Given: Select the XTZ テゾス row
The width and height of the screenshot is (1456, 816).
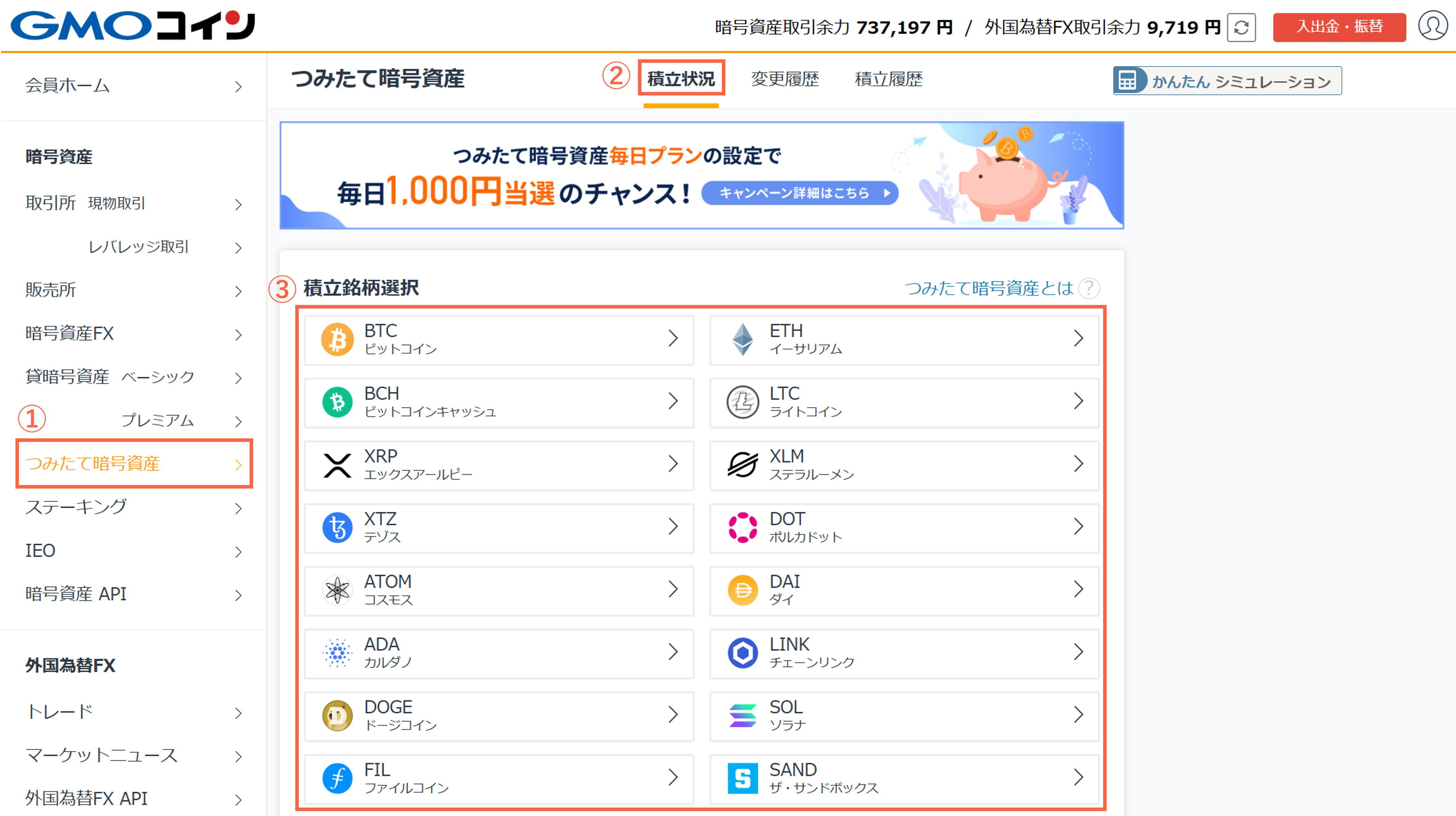Looking at the screenshot, I should click(x=499, y=528).
